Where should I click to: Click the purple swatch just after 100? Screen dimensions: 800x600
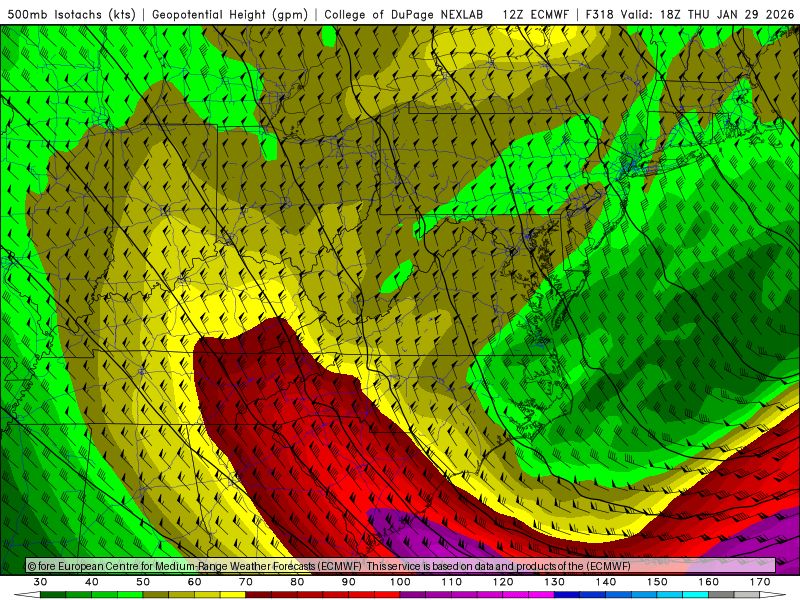click(413, 595)
